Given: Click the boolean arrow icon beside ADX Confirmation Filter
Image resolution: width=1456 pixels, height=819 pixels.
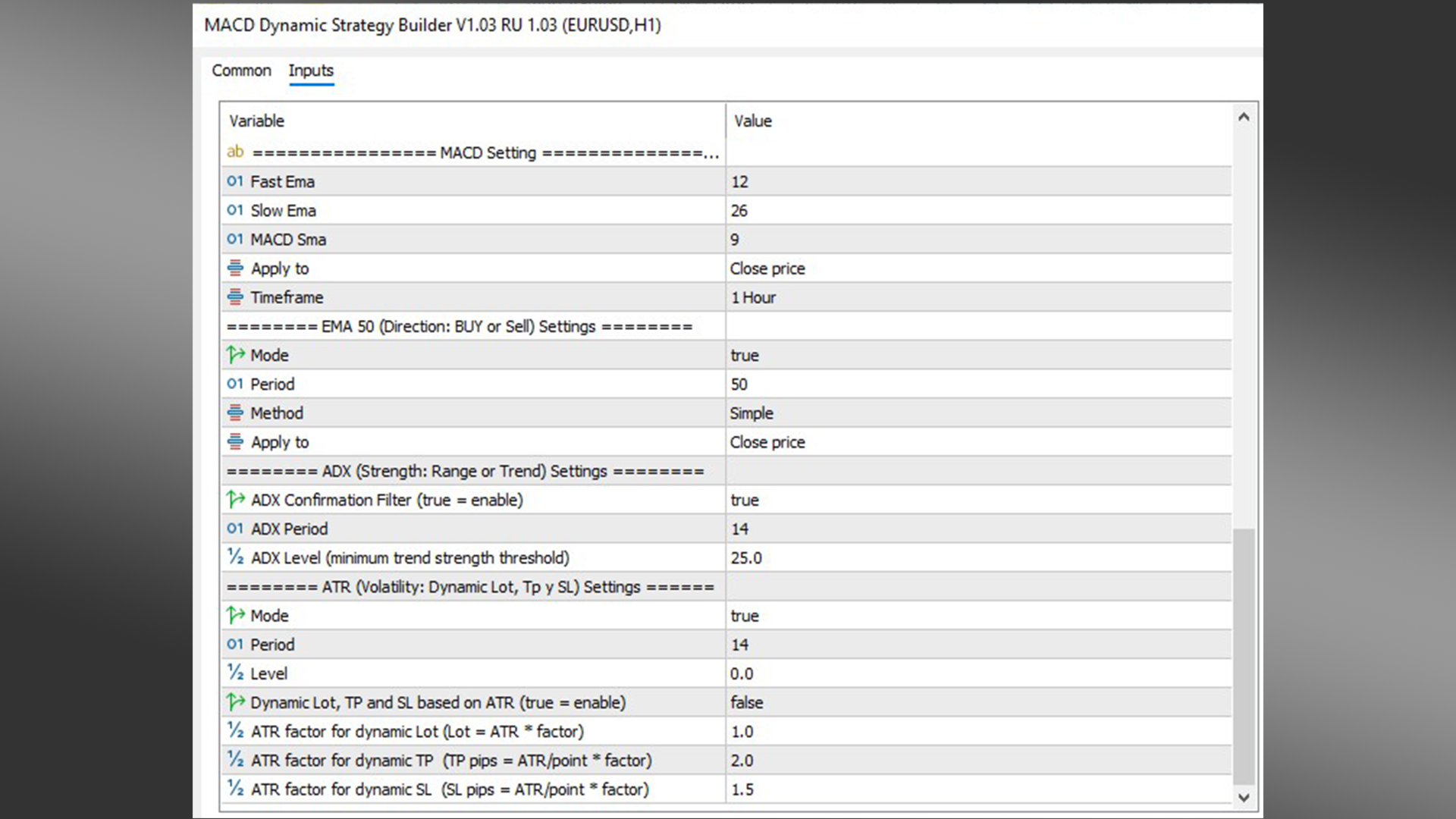Looking at the screenshot, I should coord(235,500).
